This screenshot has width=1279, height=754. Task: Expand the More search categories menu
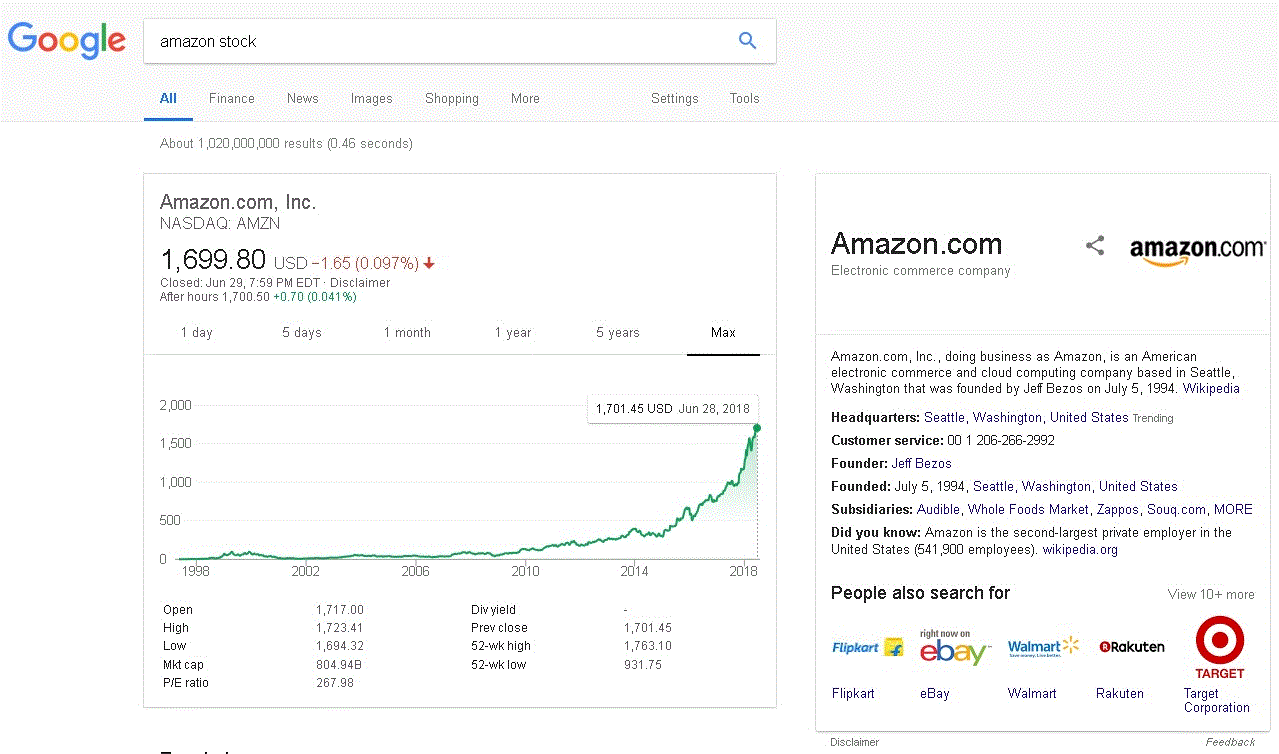coord(525,98)
